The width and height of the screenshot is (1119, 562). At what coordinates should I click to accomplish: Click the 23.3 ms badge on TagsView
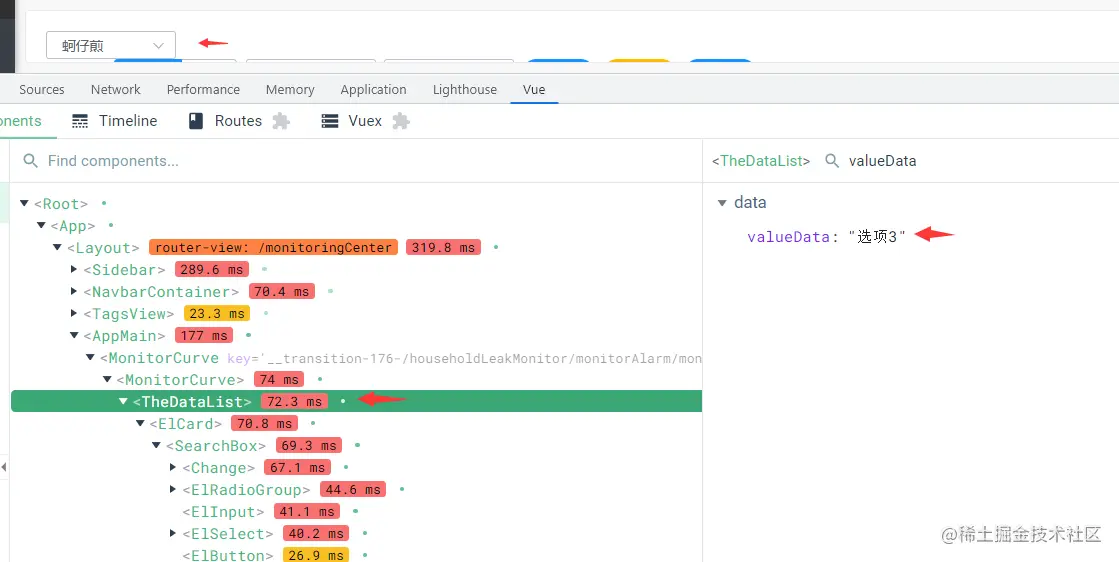217,313
